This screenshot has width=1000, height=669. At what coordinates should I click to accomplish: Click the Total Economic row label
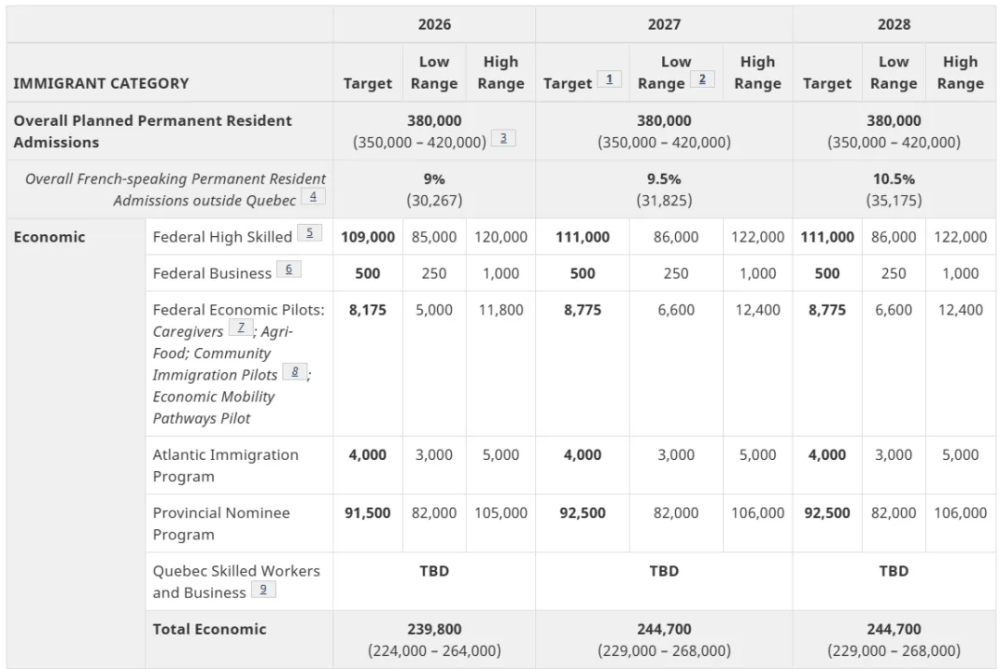(x=209, y=629)
